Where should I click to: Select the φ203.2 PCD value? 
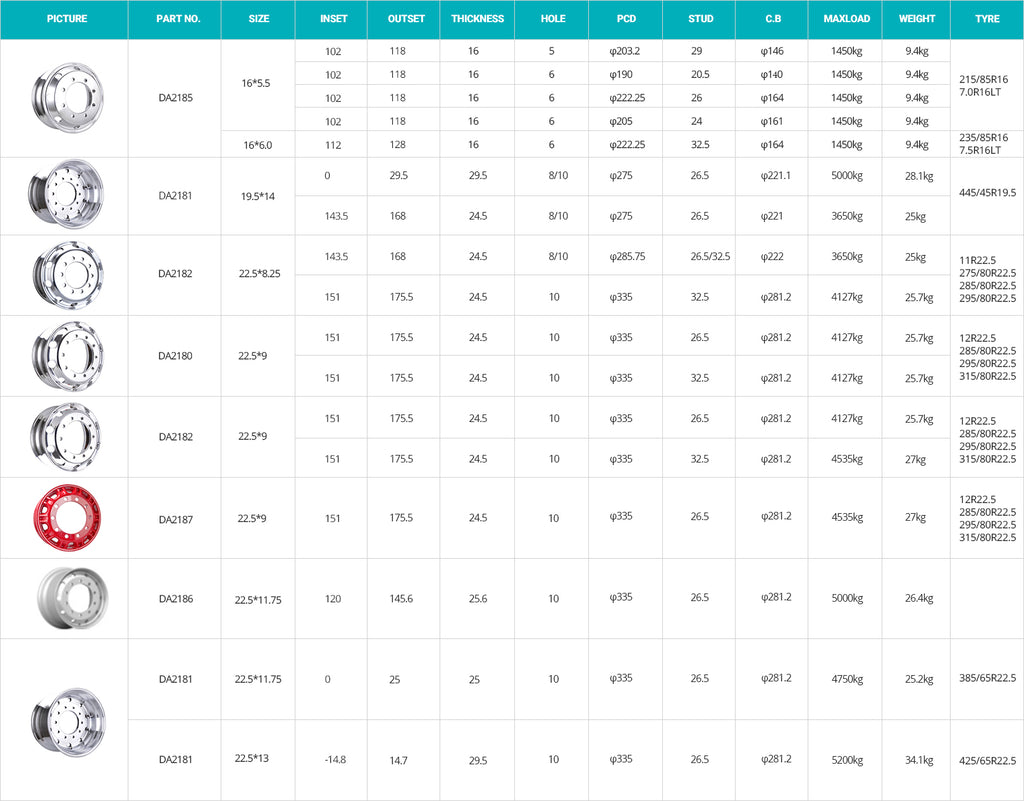[x=627, y=51]
